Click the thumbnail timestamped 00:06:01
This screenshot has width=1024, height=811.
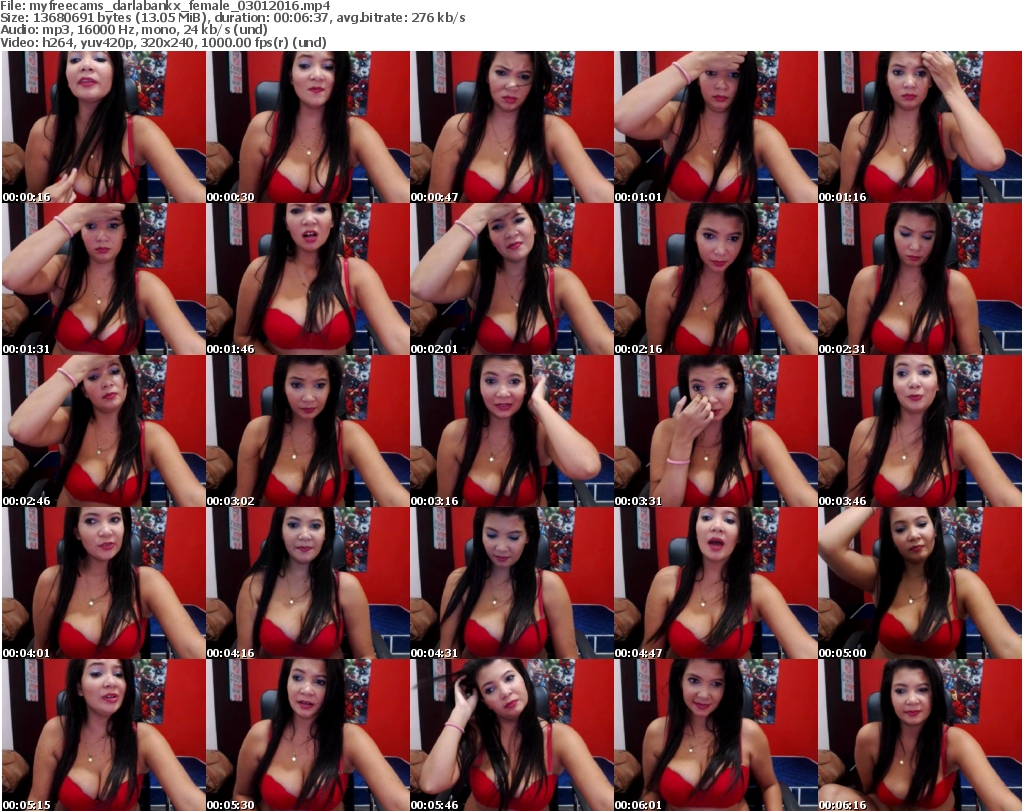716,735
